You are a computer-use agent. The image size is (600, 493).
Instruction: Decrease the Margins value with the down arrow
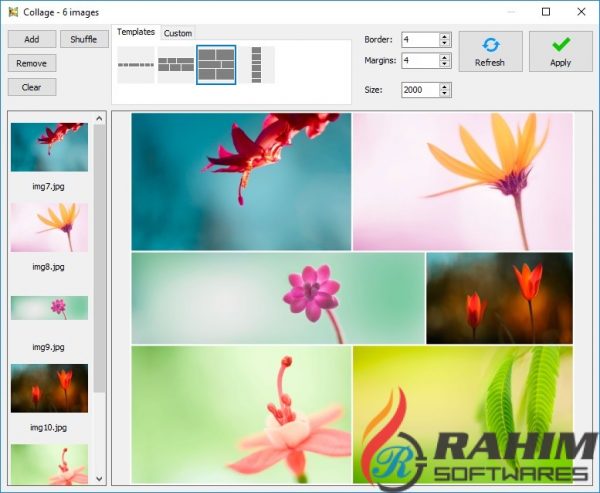tap(444, 64)
